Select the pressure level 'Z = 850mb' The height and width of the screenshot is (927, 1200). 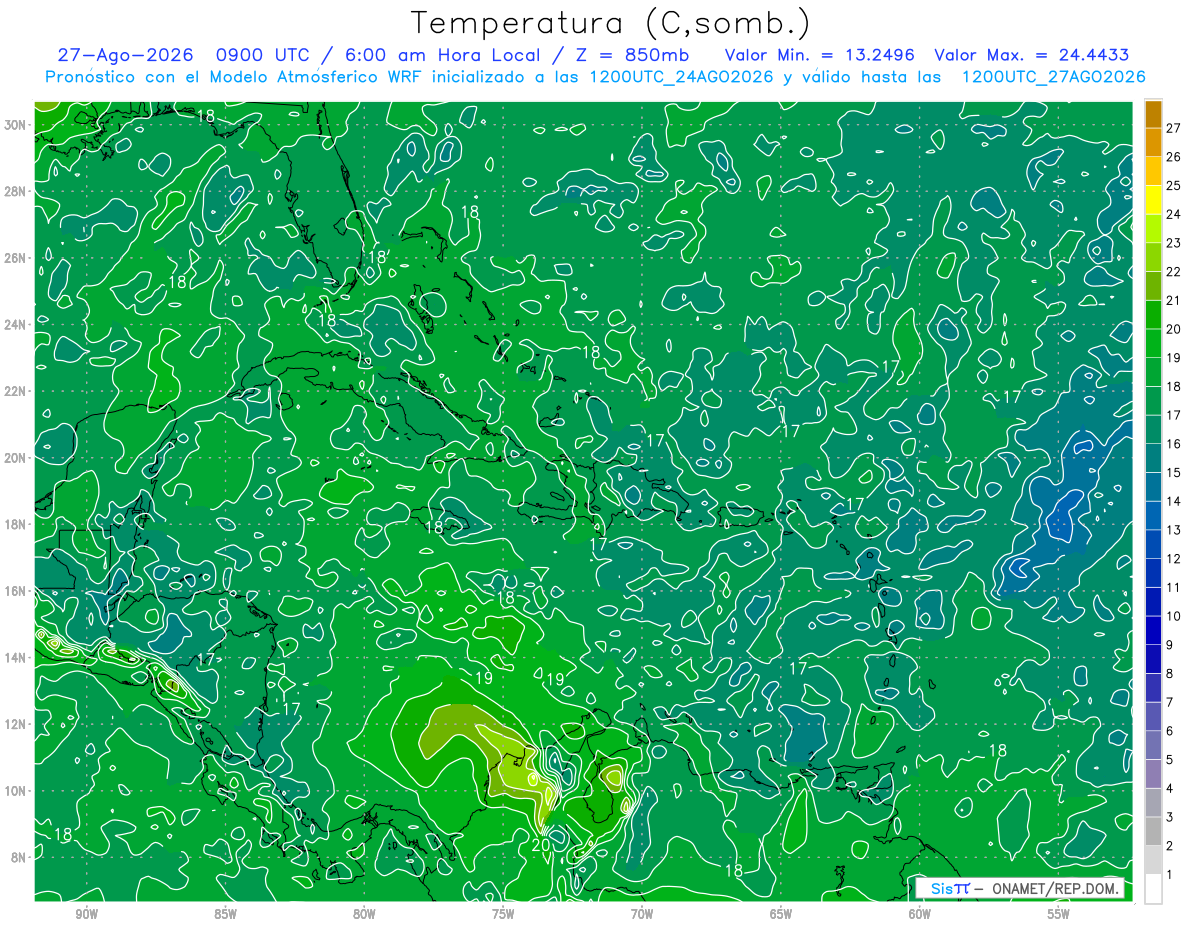[632, 55]
